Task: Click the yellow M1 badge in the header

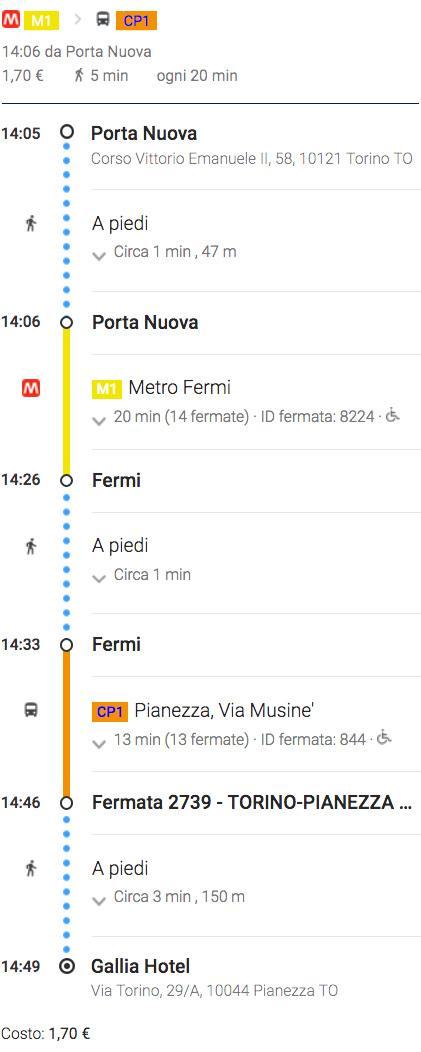Action: pyautogui.click(x=42, y=21)
